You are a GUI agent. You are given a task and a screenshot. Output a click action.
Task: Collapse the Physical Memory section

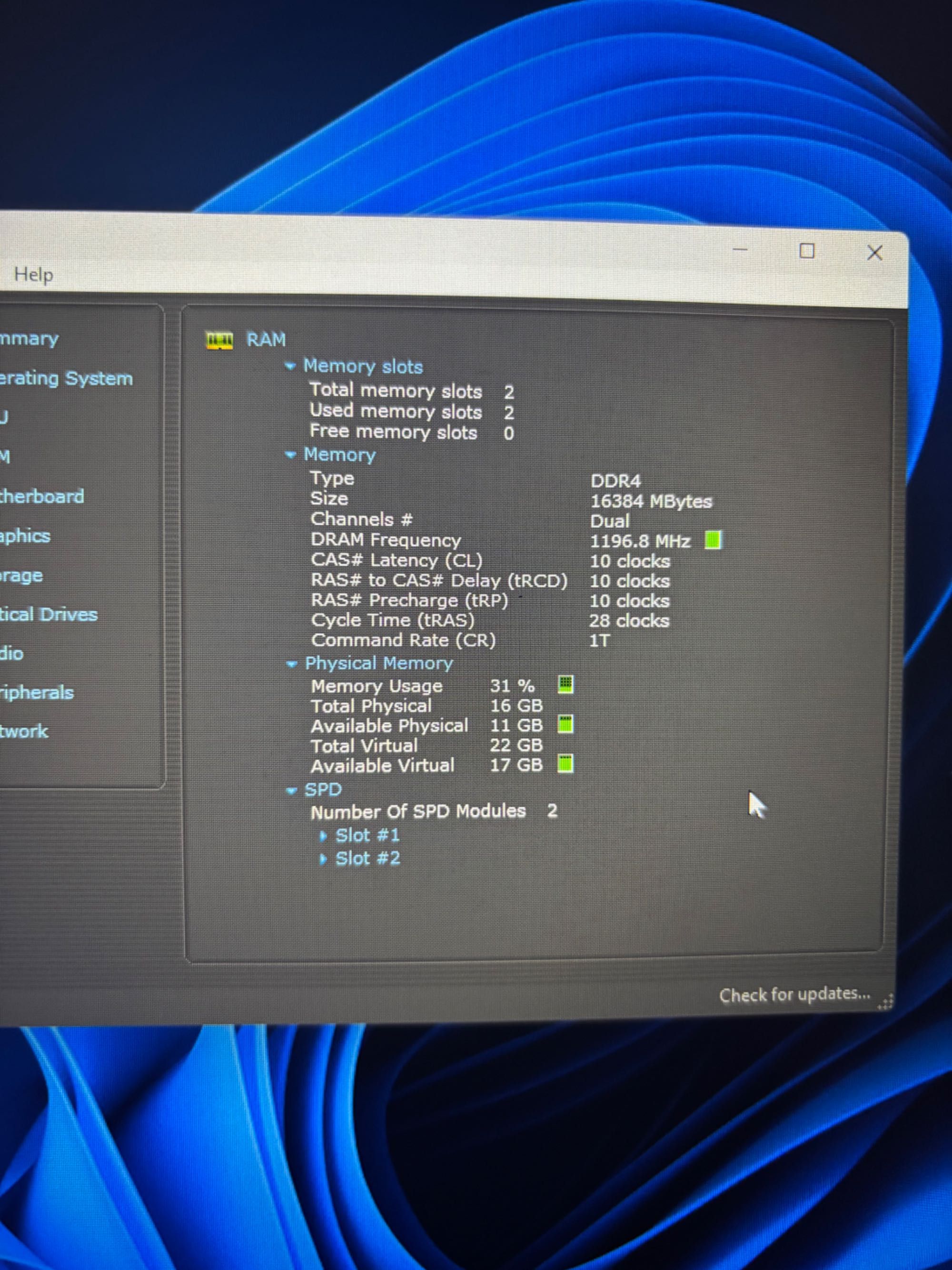291,664
